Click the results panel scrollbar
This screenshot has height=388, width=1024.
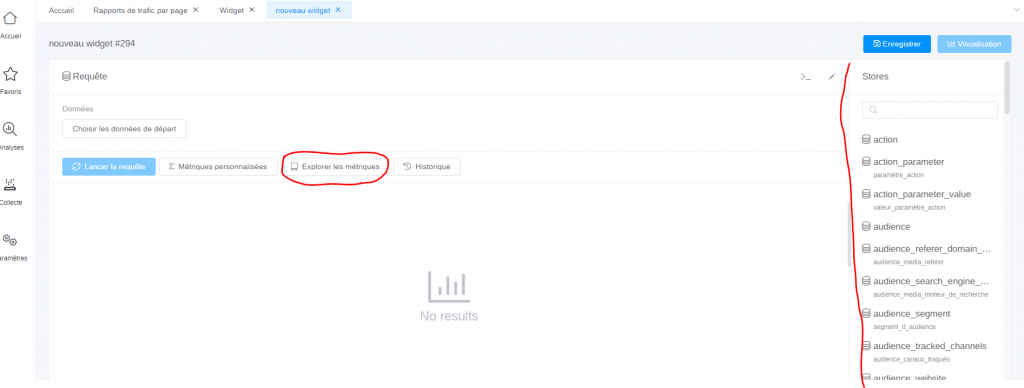pyautogui.click(x=849, y=234)
